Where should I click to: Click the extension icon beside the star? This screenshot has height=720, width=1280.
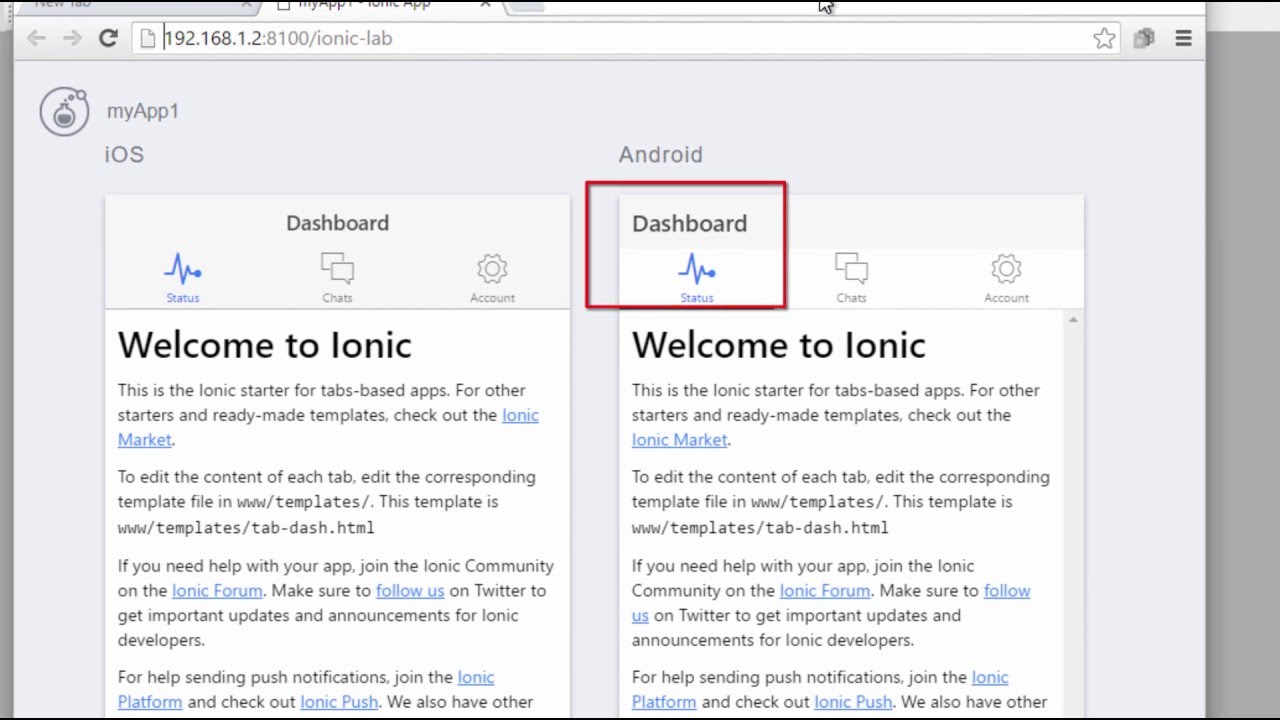tap(1144, 38)
